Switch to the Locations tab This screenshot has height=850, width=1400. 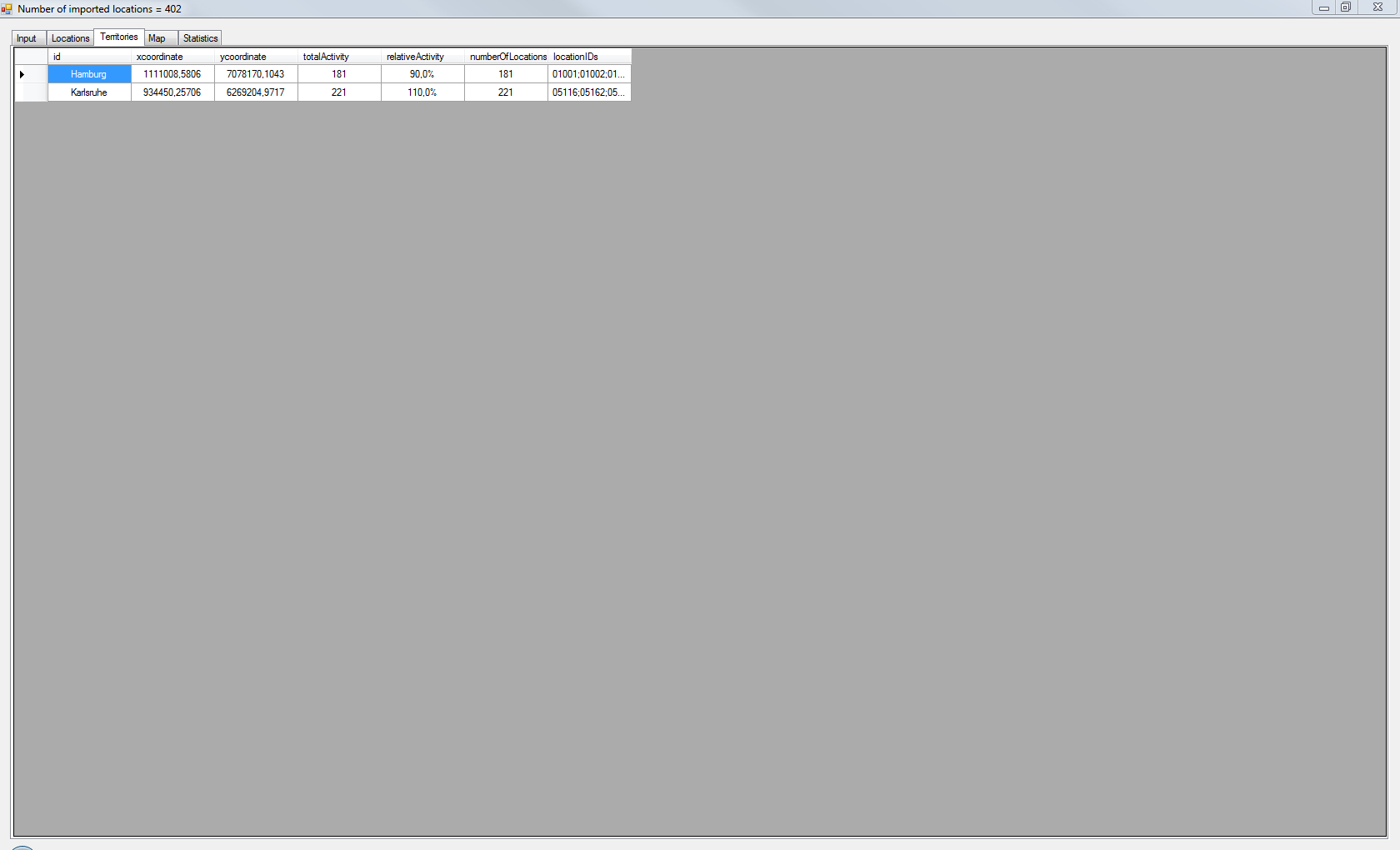[x=70, y=38]
